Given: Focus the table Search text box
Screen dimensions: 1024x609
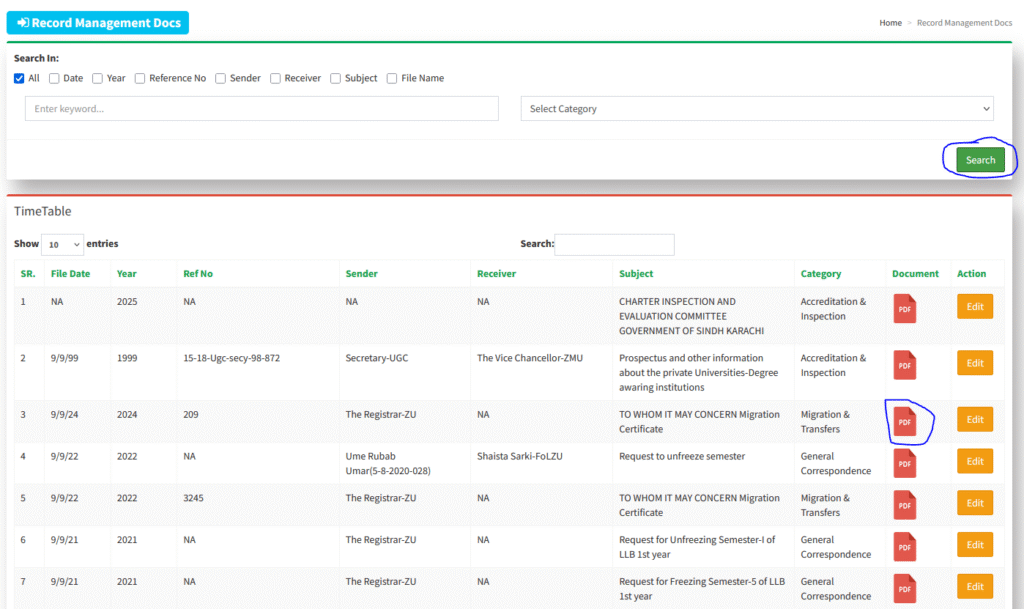Looking at the screenshot, I should (x=614, y=244).
